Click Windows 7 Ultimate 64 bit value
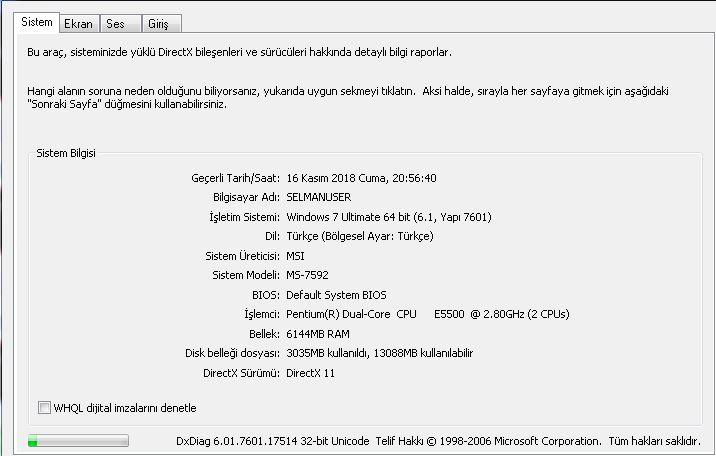716x456 pixels. tap(389, 217)
